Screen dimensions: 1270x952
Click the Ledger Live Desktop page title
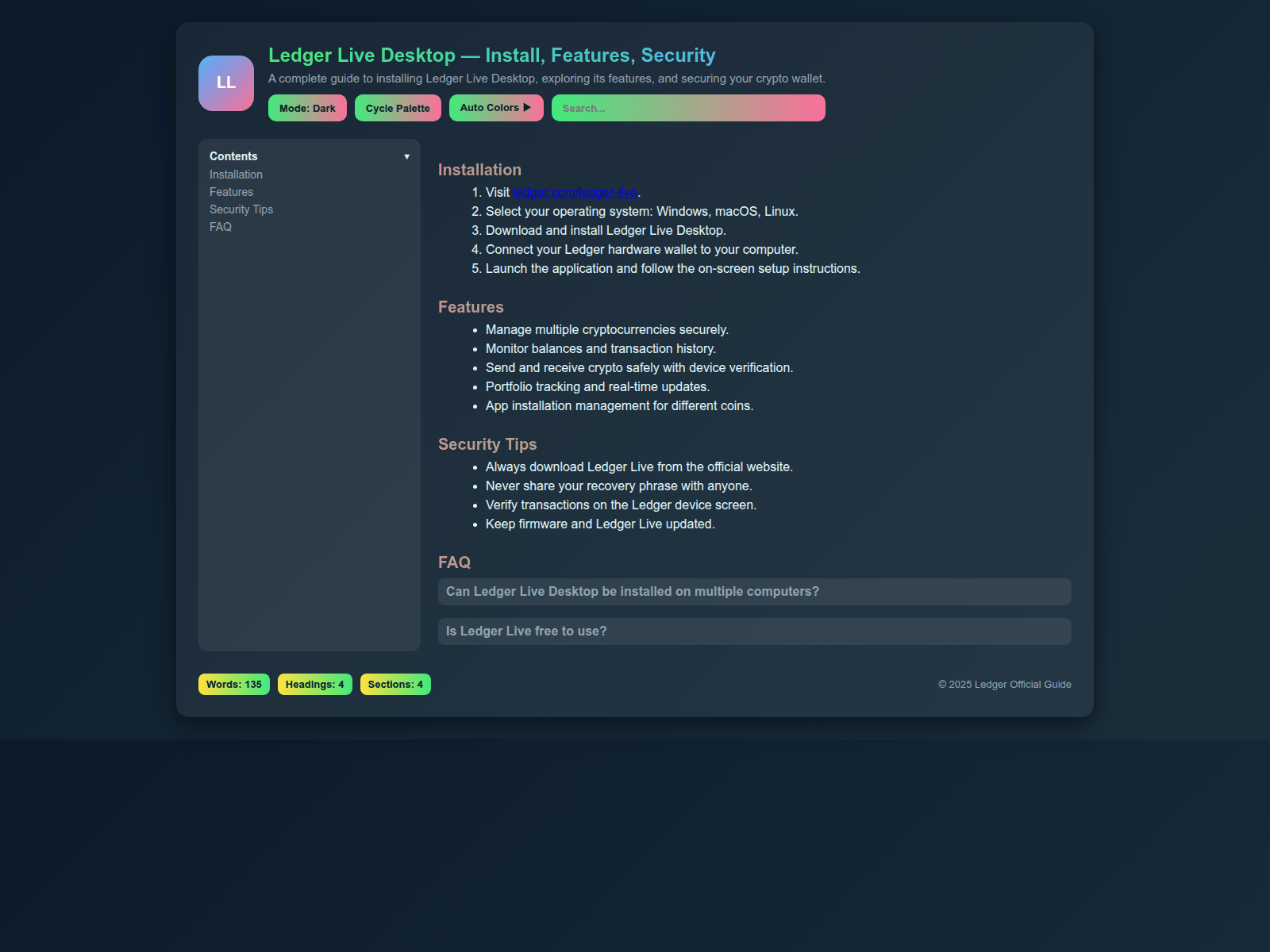click(x=491, y=56)
